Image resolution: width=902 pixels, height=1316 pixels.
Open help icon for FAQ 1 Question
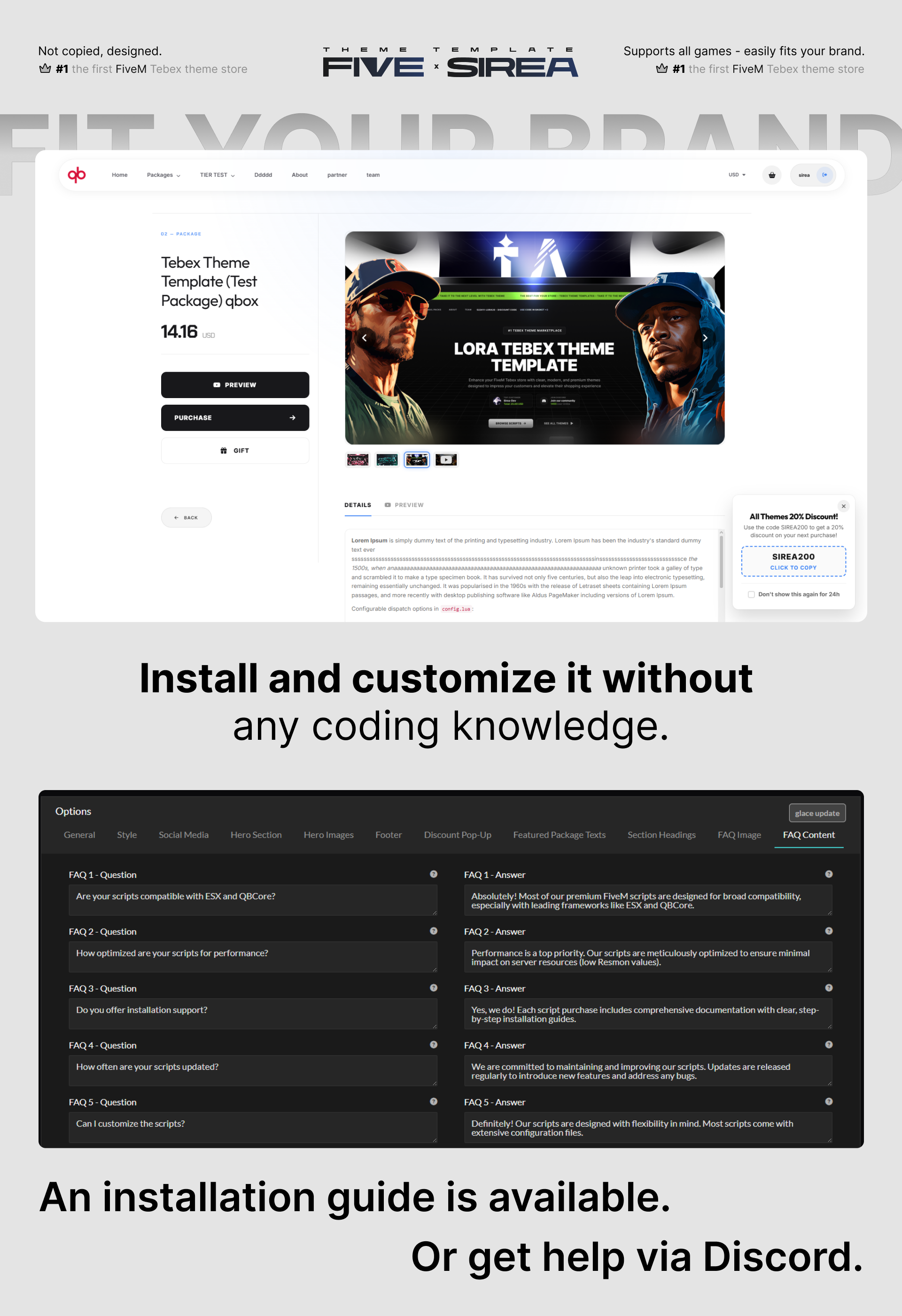tap(434, 874)
